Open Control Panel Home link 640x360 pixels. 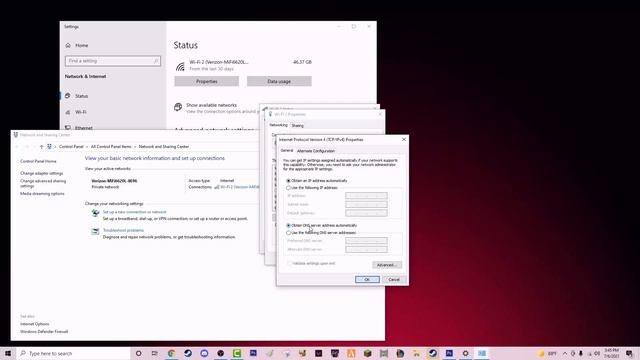click(x=38, y=161)
